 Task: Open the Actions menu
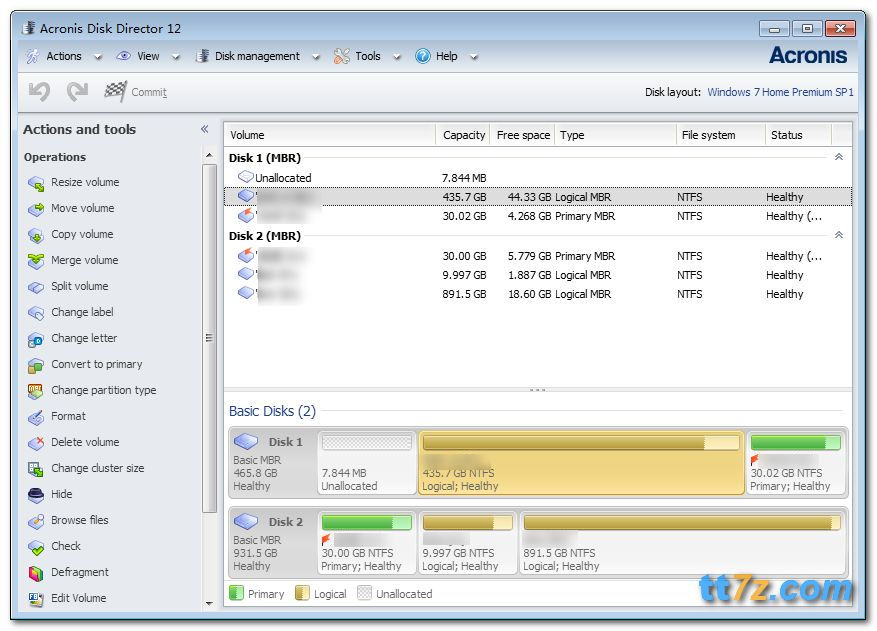click(63, 57)
